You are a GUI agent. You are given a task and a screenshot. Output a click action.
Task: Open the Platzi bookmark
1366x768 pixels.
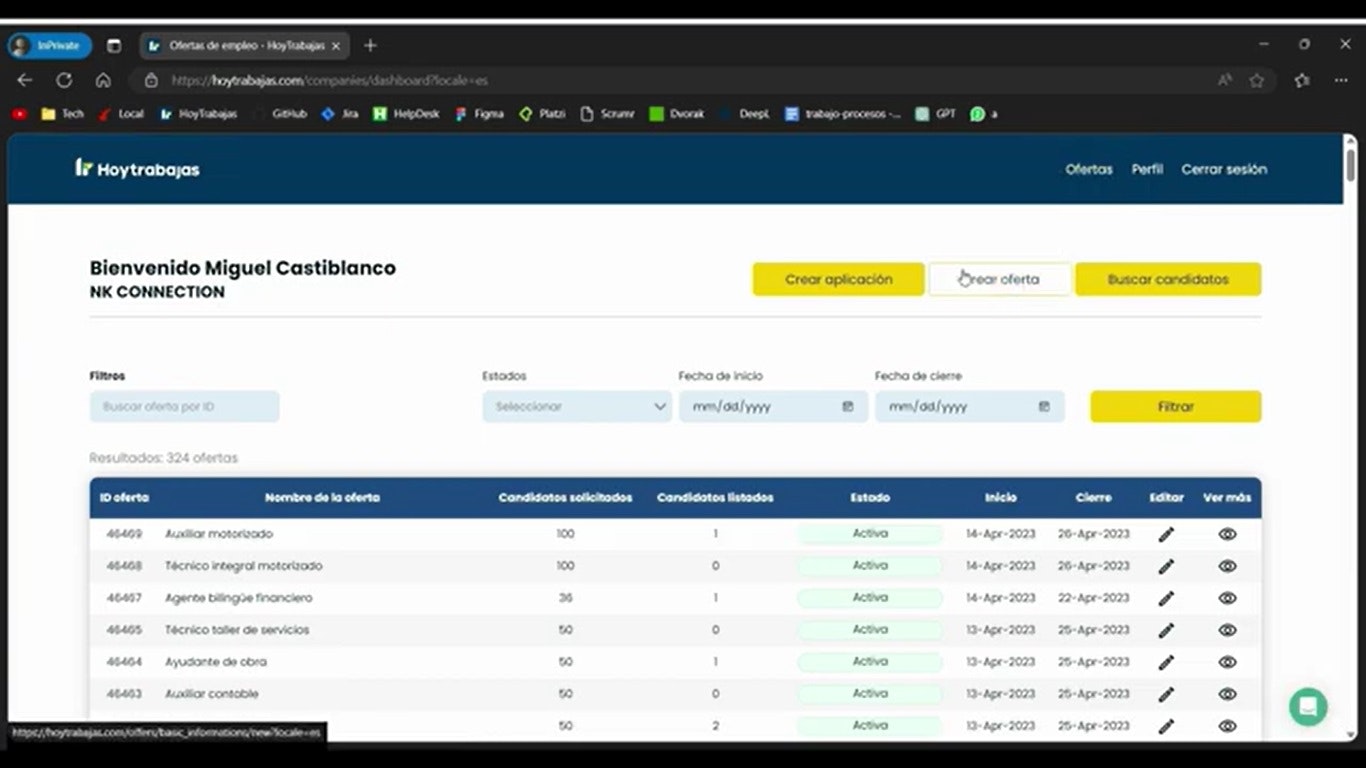[x=542, y=114]
